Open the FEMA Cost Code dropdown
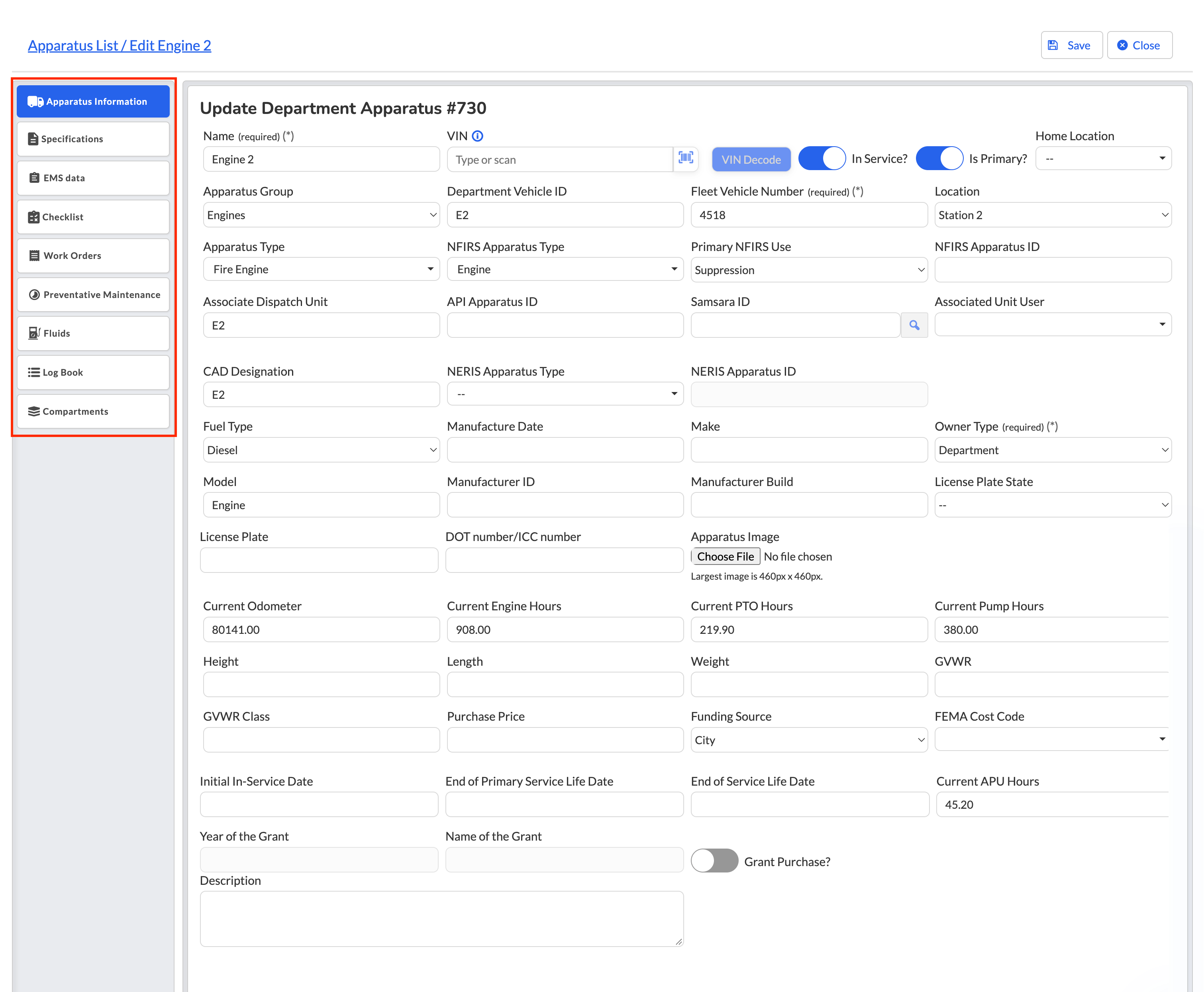The height and width of the screenshot is (992, 1204). [1051, 739]
